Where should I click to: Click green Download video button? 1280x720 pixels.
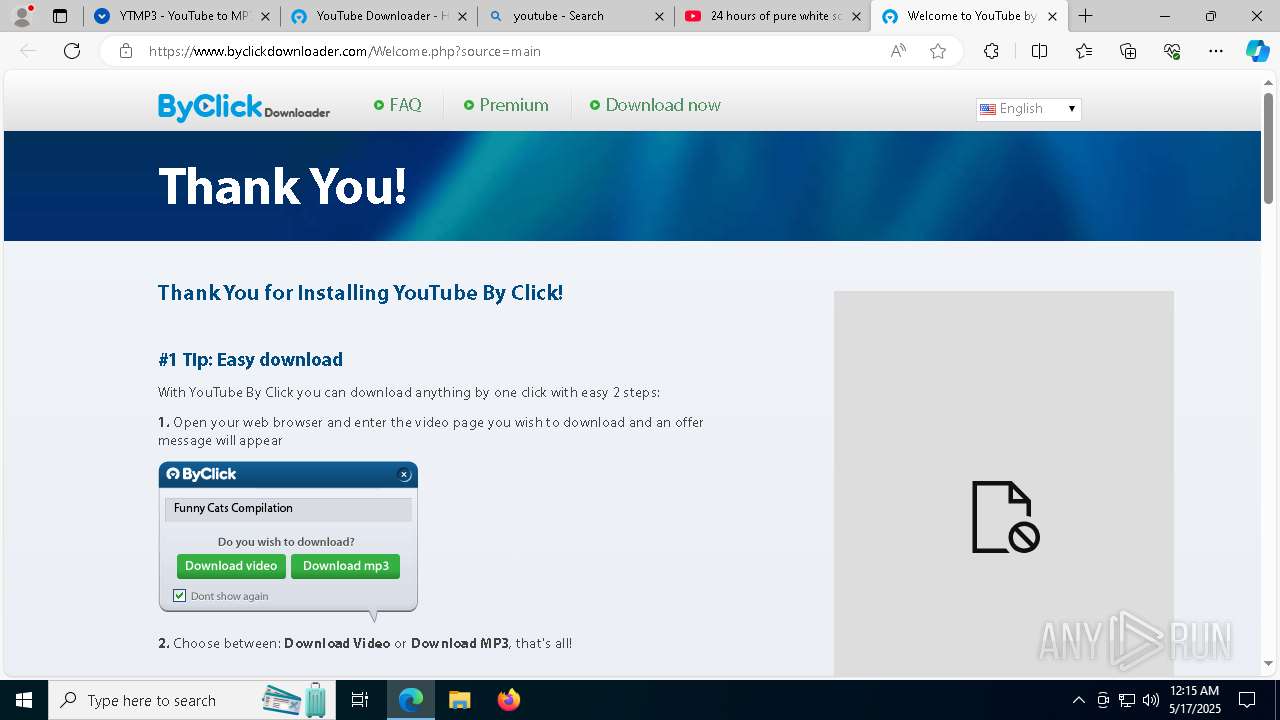231,566
